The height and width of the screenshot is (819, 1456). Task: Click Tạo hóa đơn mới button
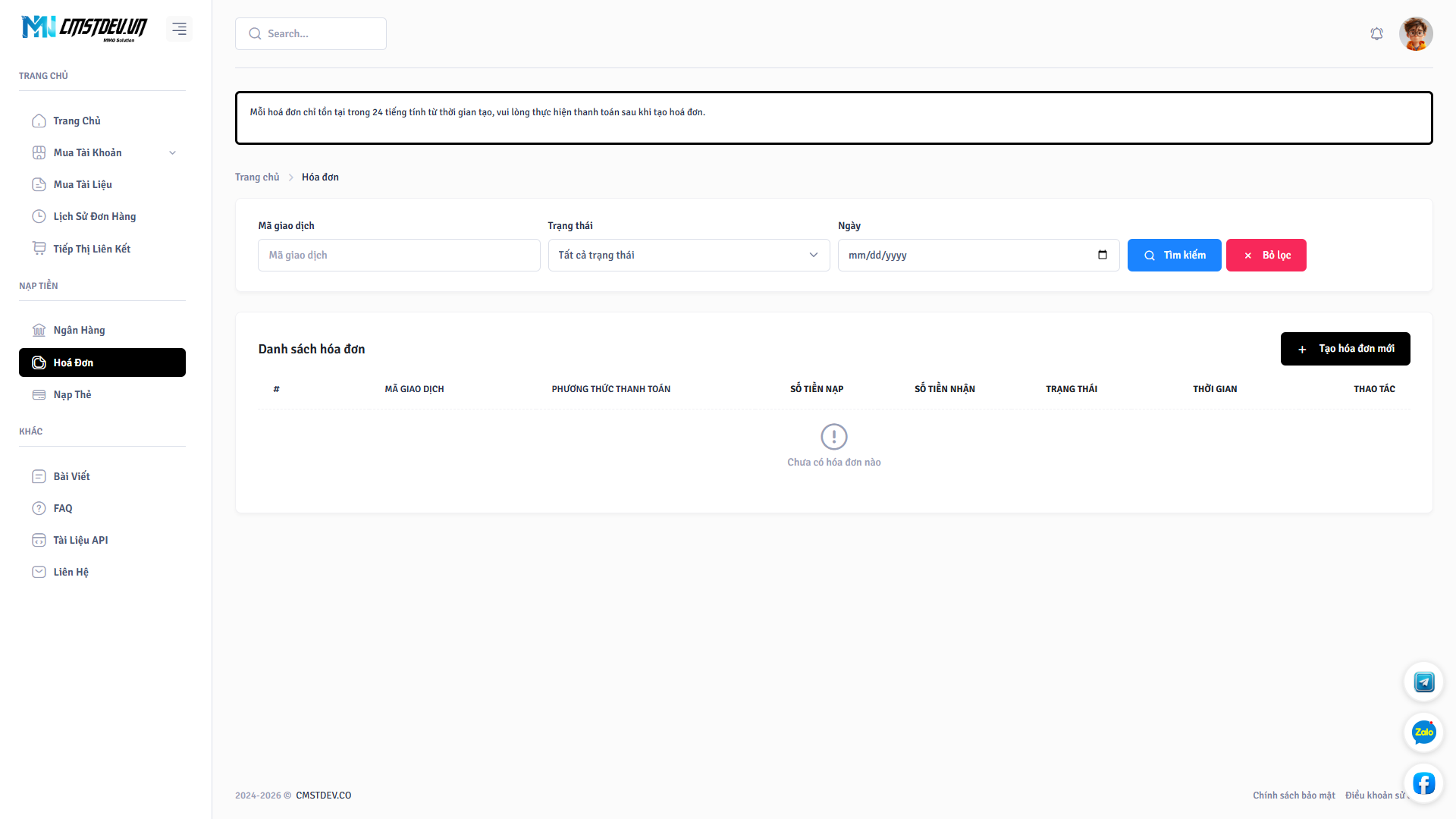click(1345, 349)
